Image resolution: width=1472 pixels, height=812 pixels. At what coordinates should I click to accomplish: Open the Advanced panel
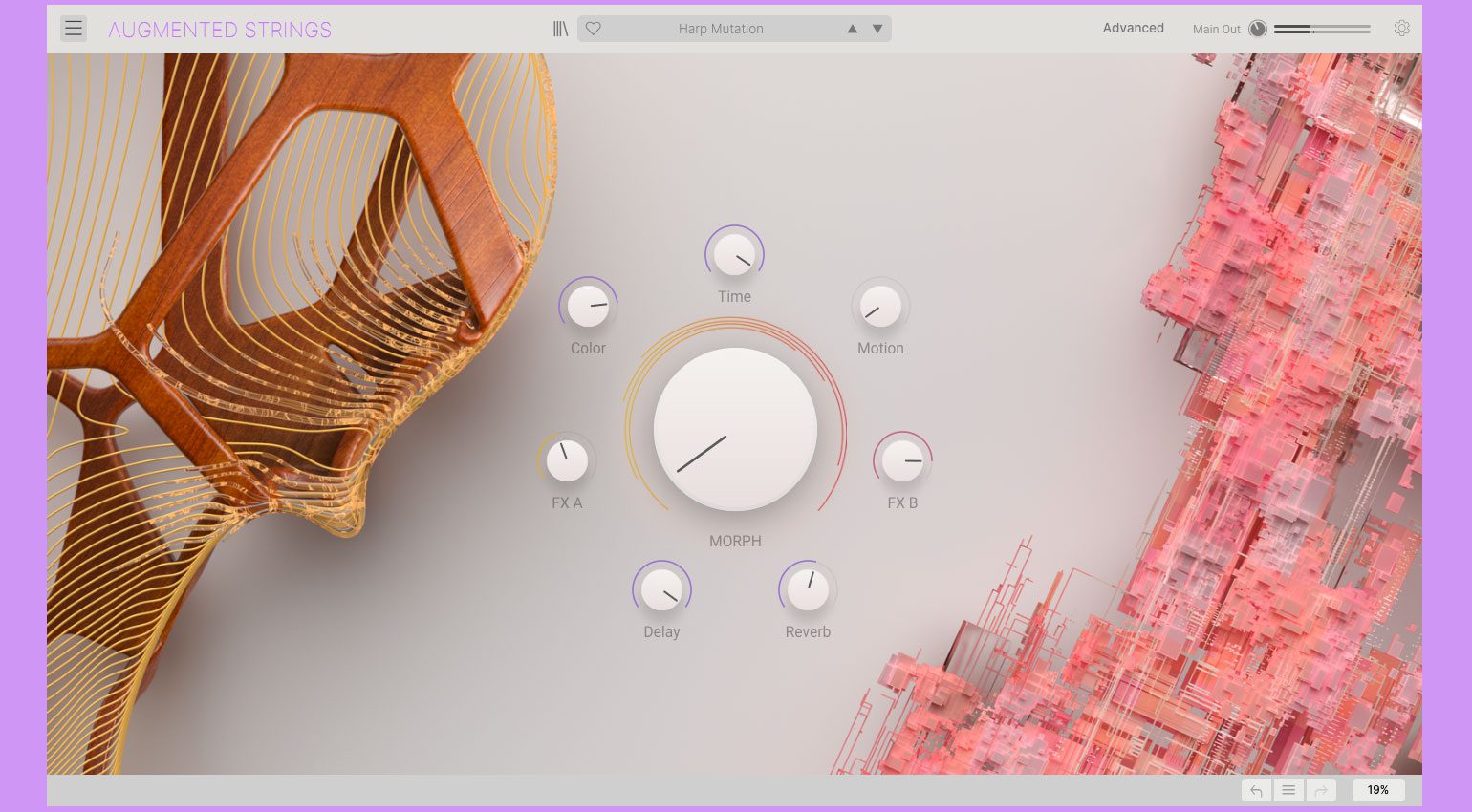(1133, 28)
